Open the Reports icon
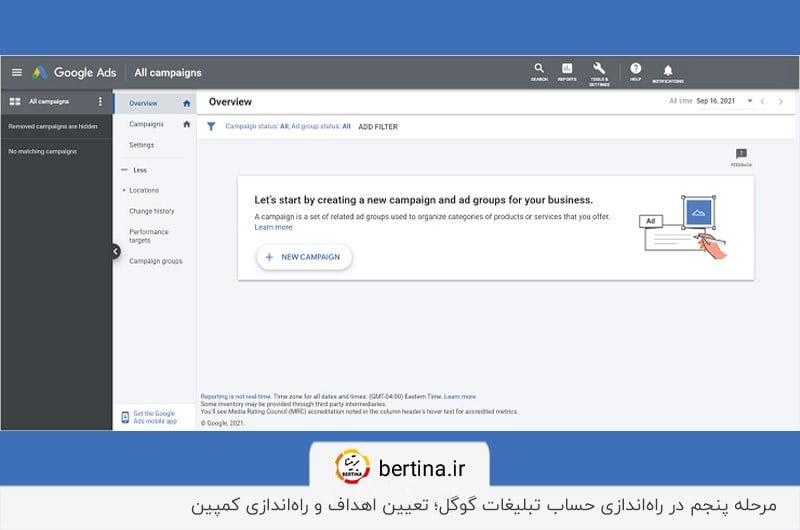The height and width of the screenshot is (530, 800). coord(567,70)
